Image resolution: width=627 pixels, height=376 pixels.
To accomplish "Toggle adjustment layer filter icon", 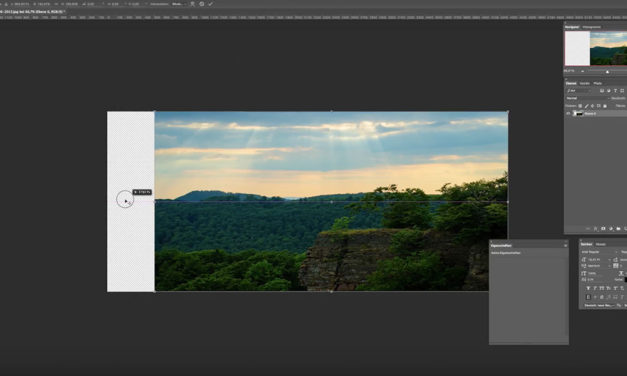I will (x=609, y=91).
